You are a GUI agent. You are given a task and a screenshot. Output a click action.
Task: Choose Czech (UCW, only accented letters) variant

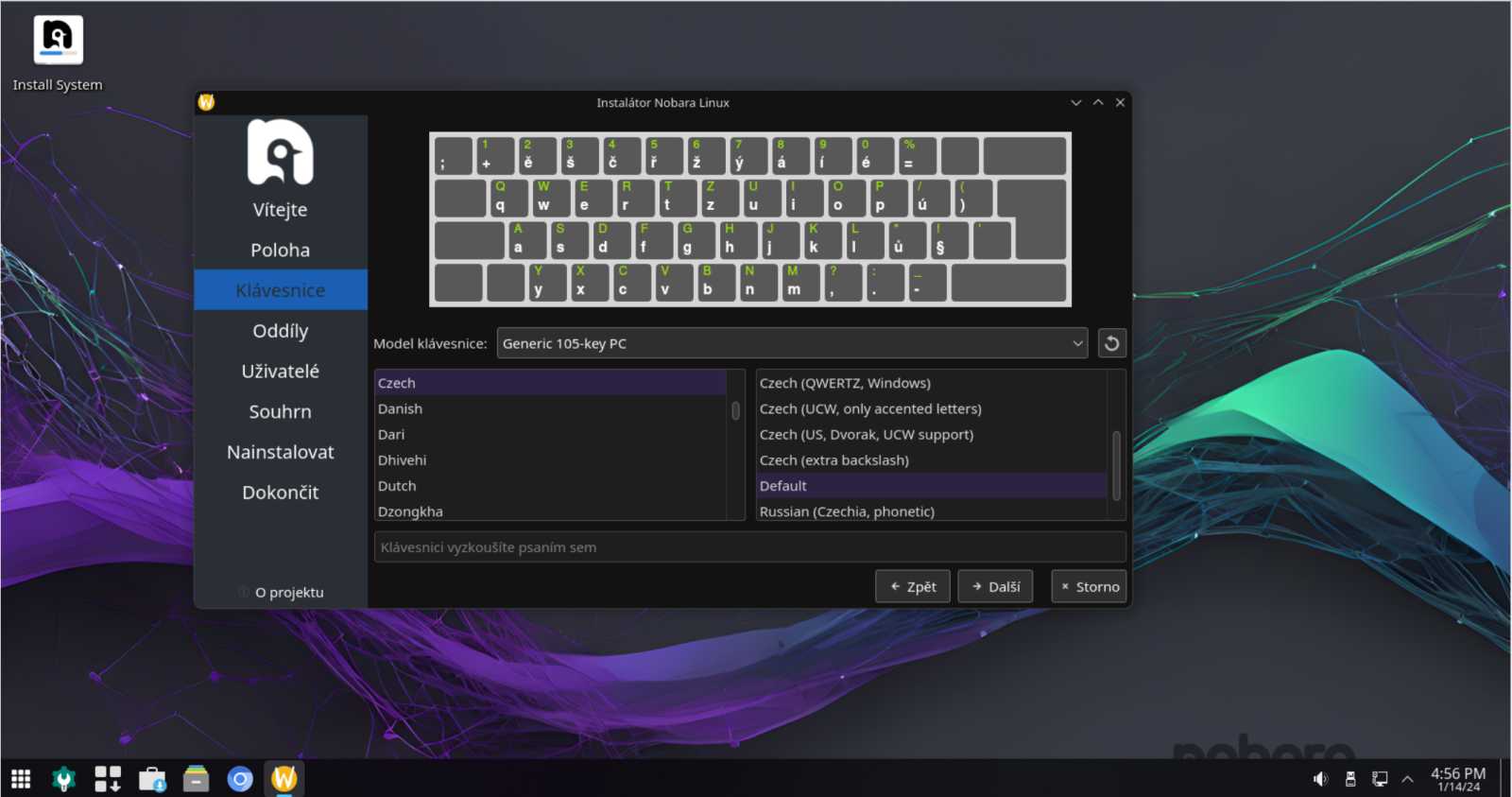coord(932,408)
